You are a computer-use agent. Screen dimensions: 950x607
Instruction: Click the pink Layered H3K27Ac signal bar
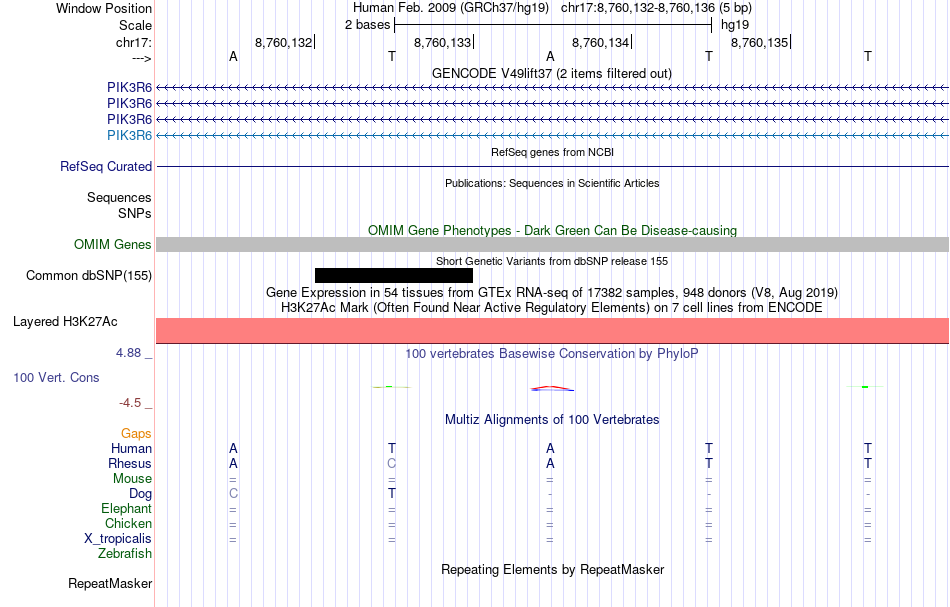553,331
